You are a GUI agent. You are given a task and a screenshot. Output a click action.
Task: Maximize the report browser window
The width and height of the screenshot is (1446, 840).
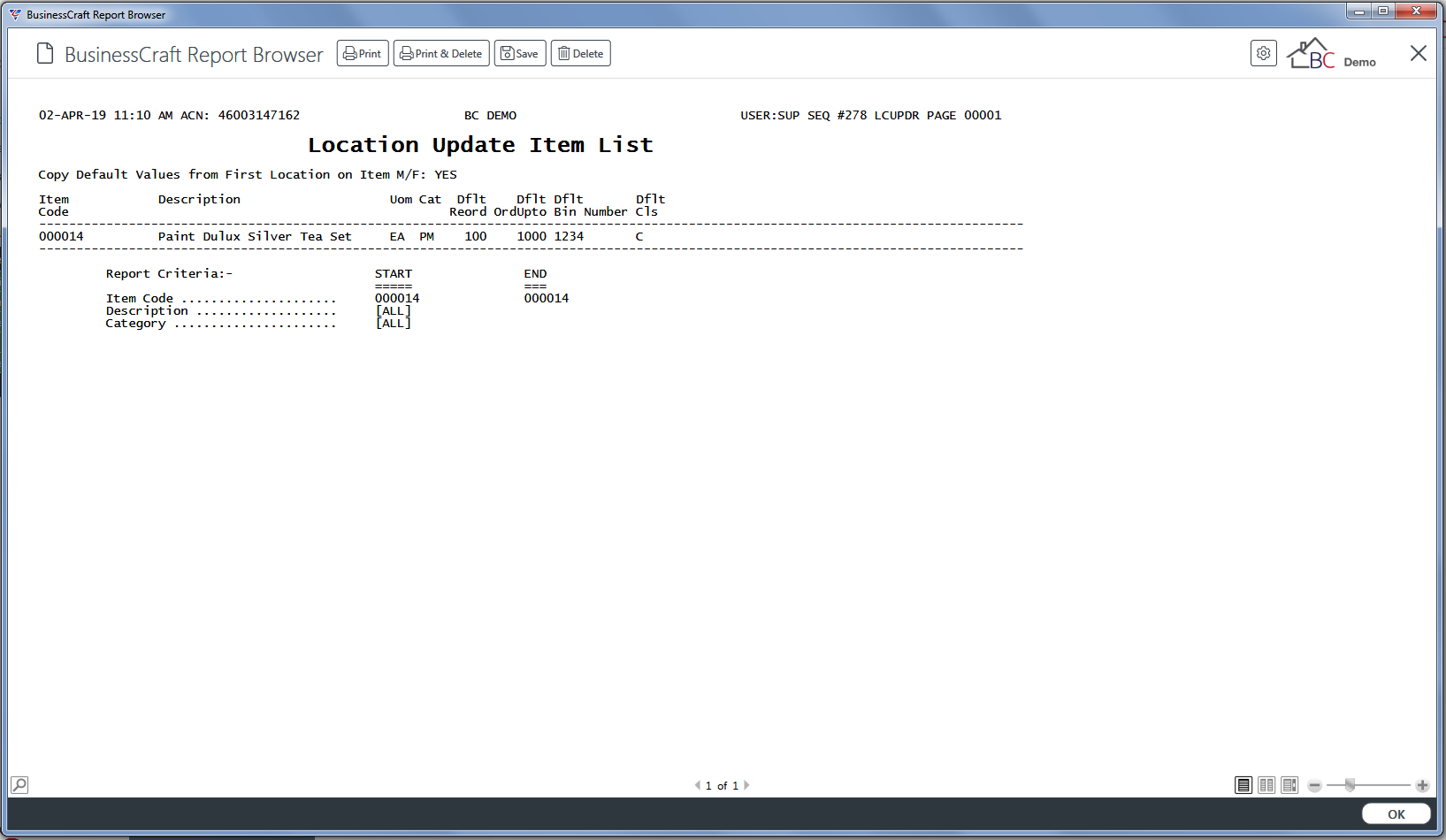click(1383, 11)
